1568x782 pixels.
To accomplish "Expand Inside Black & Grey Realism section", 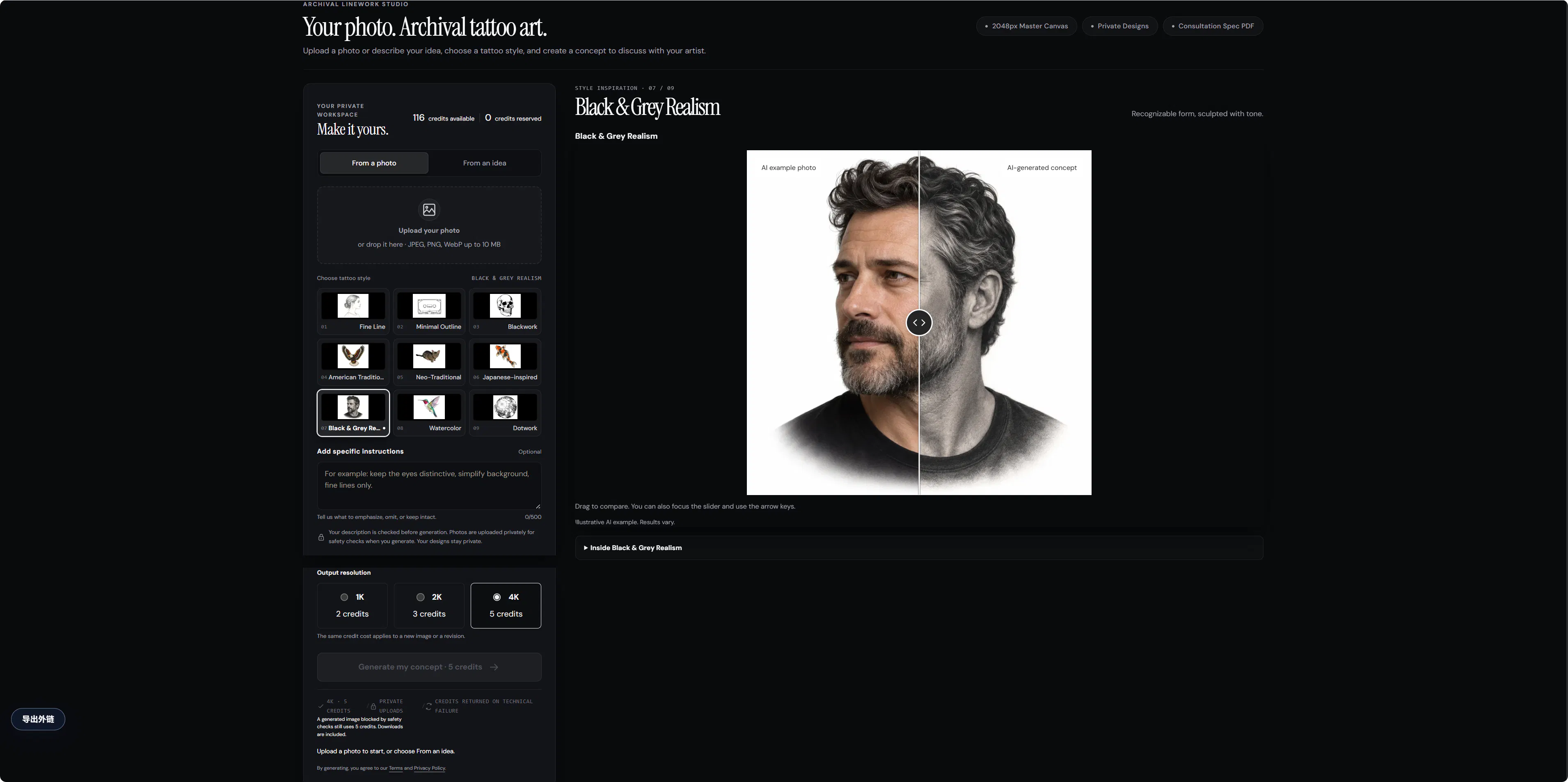I will [919, 548].
